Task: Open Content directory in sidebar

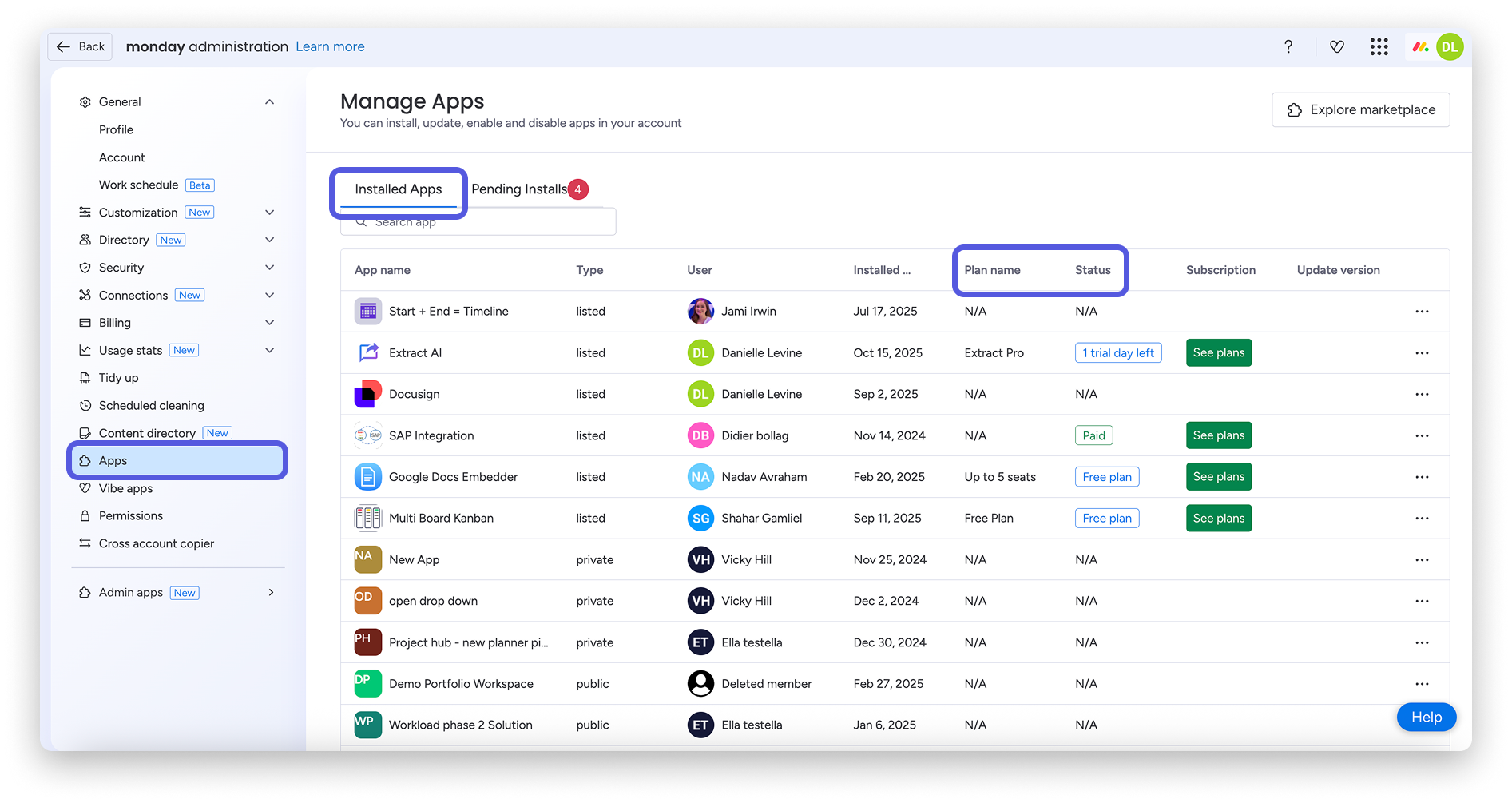Action: click(x=147, y=433)
